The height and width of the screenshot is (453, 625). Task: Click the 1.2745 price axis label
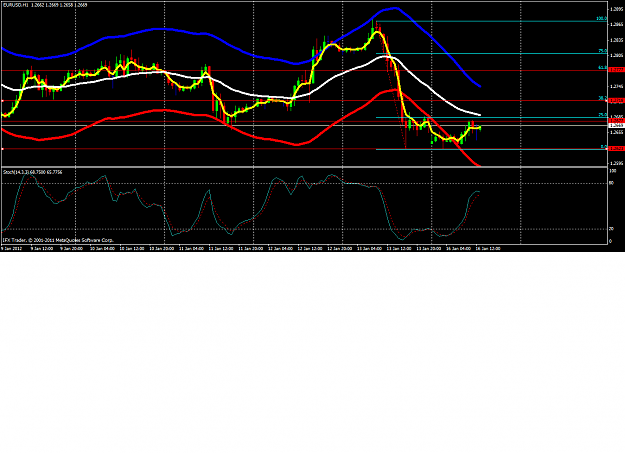[616, 86]
